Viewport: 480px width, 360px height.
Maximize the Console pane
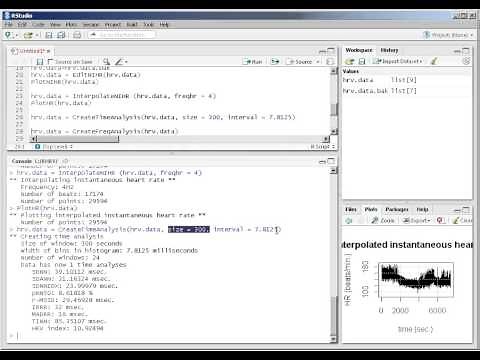[331, 161]
